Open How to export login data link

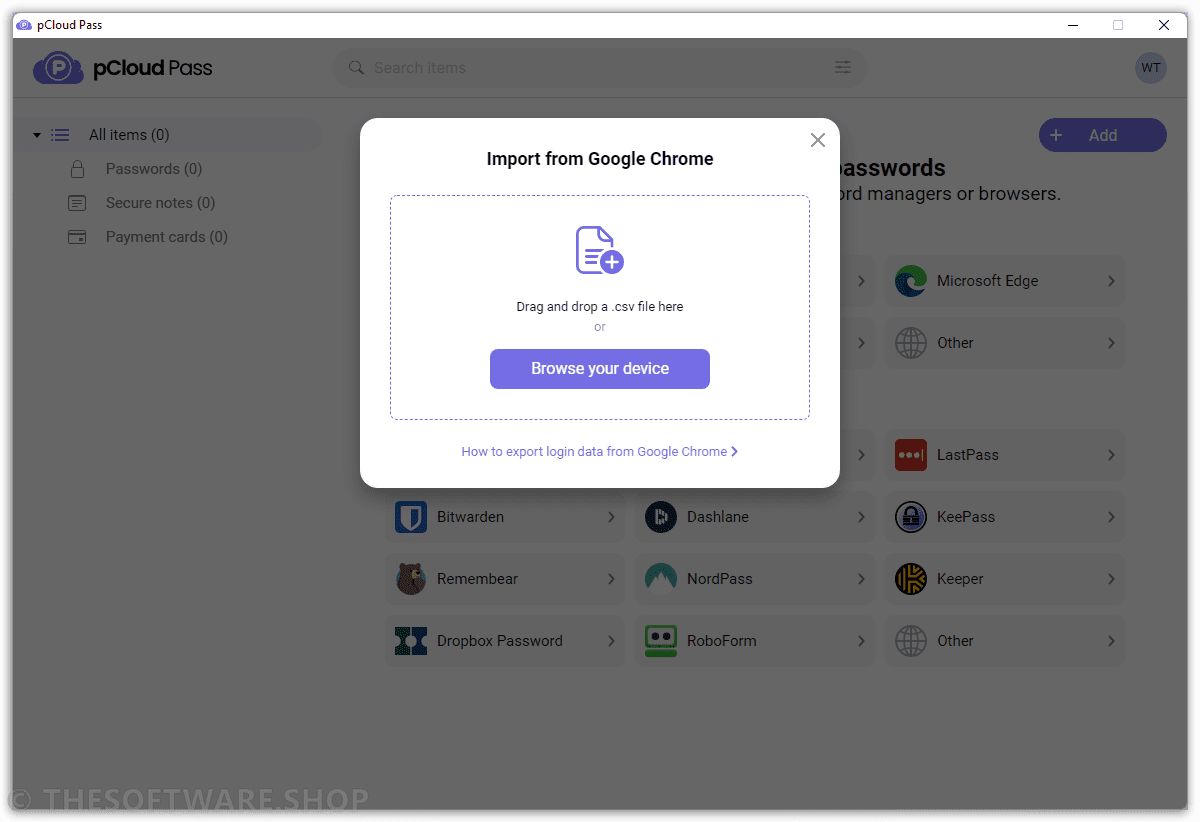600,451
